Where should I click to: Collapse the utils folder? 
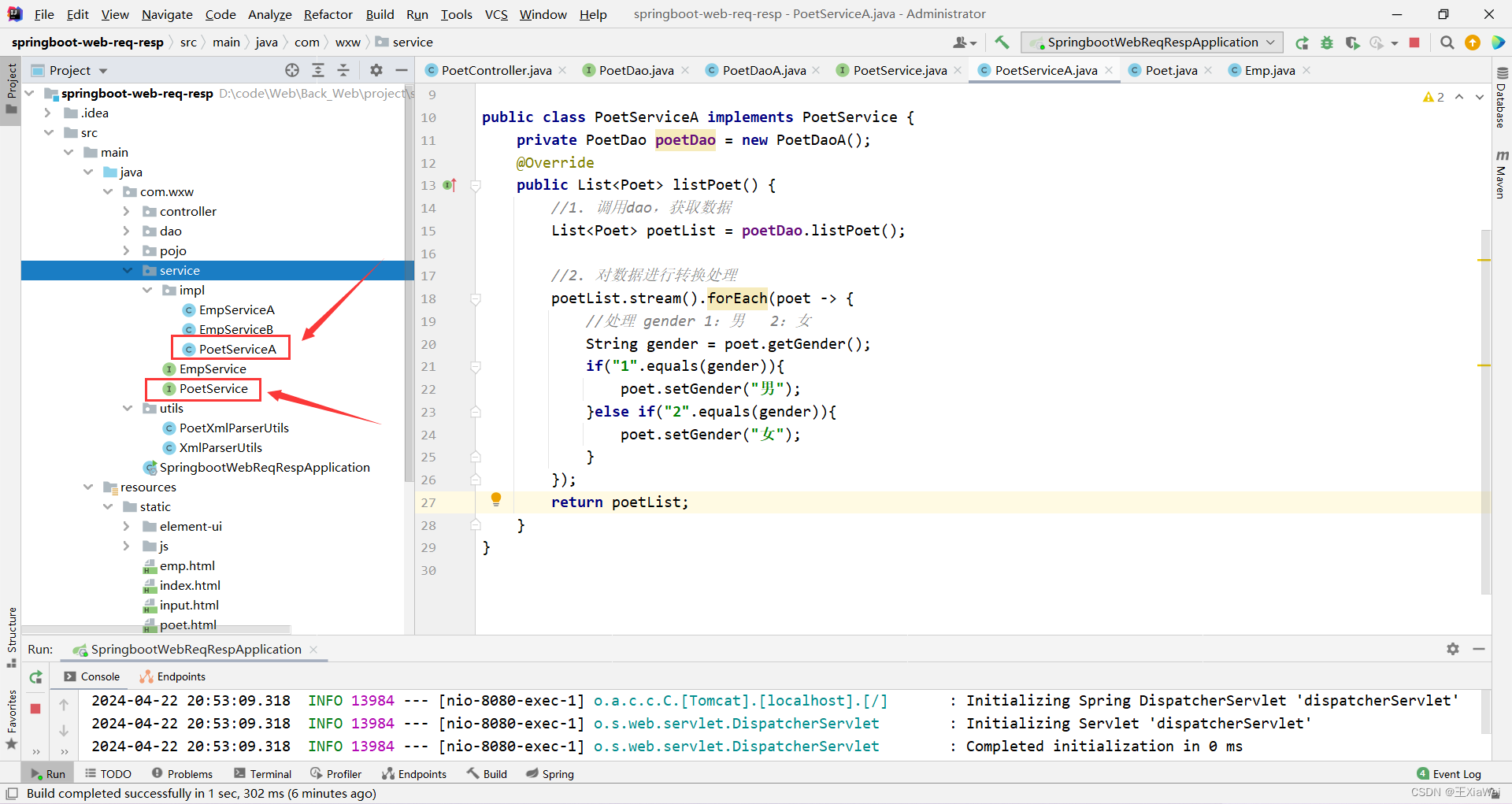(128, 408)
